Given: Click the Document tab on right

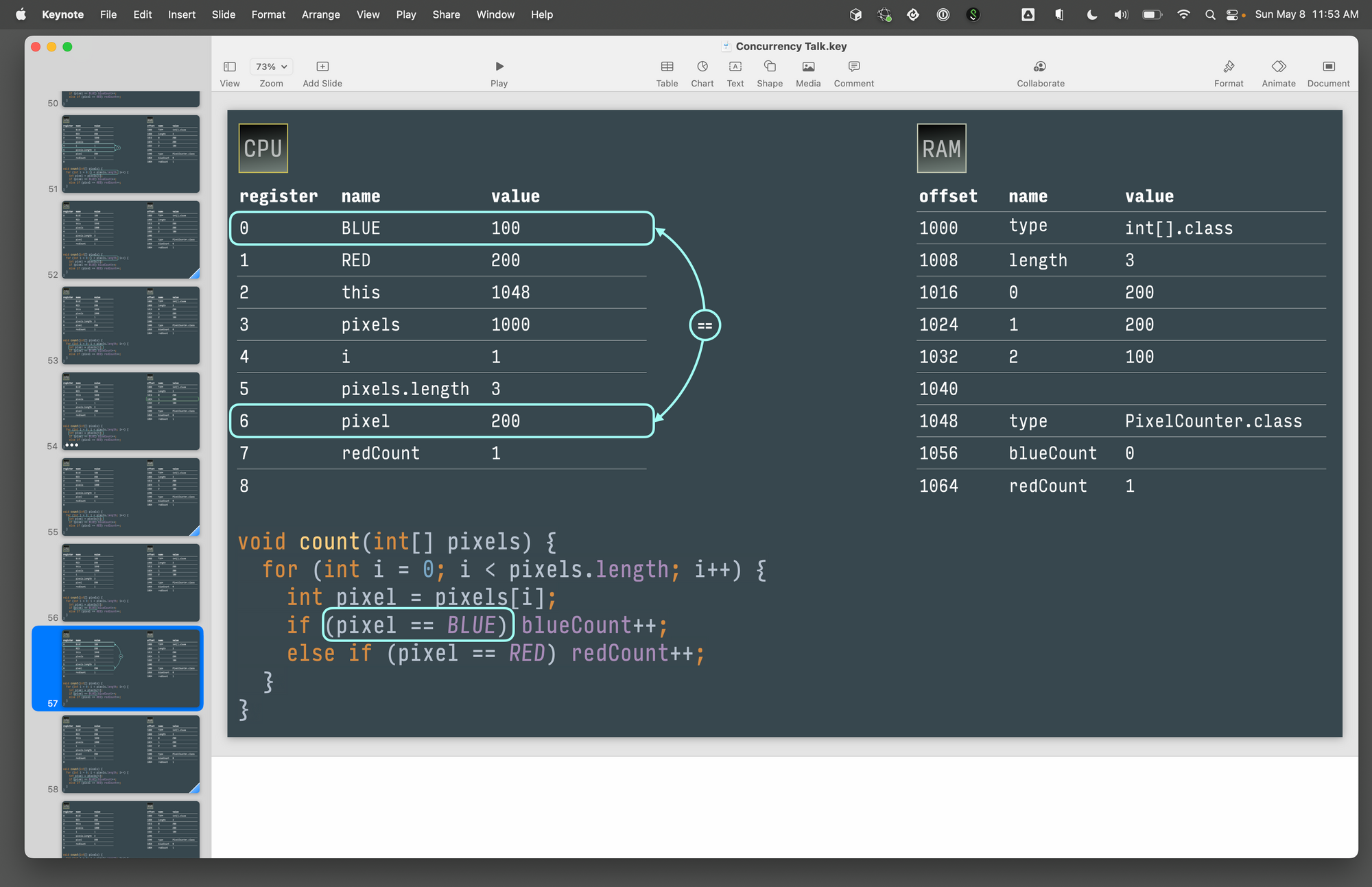Looking at the screenshot, I should coord(1328,72).
